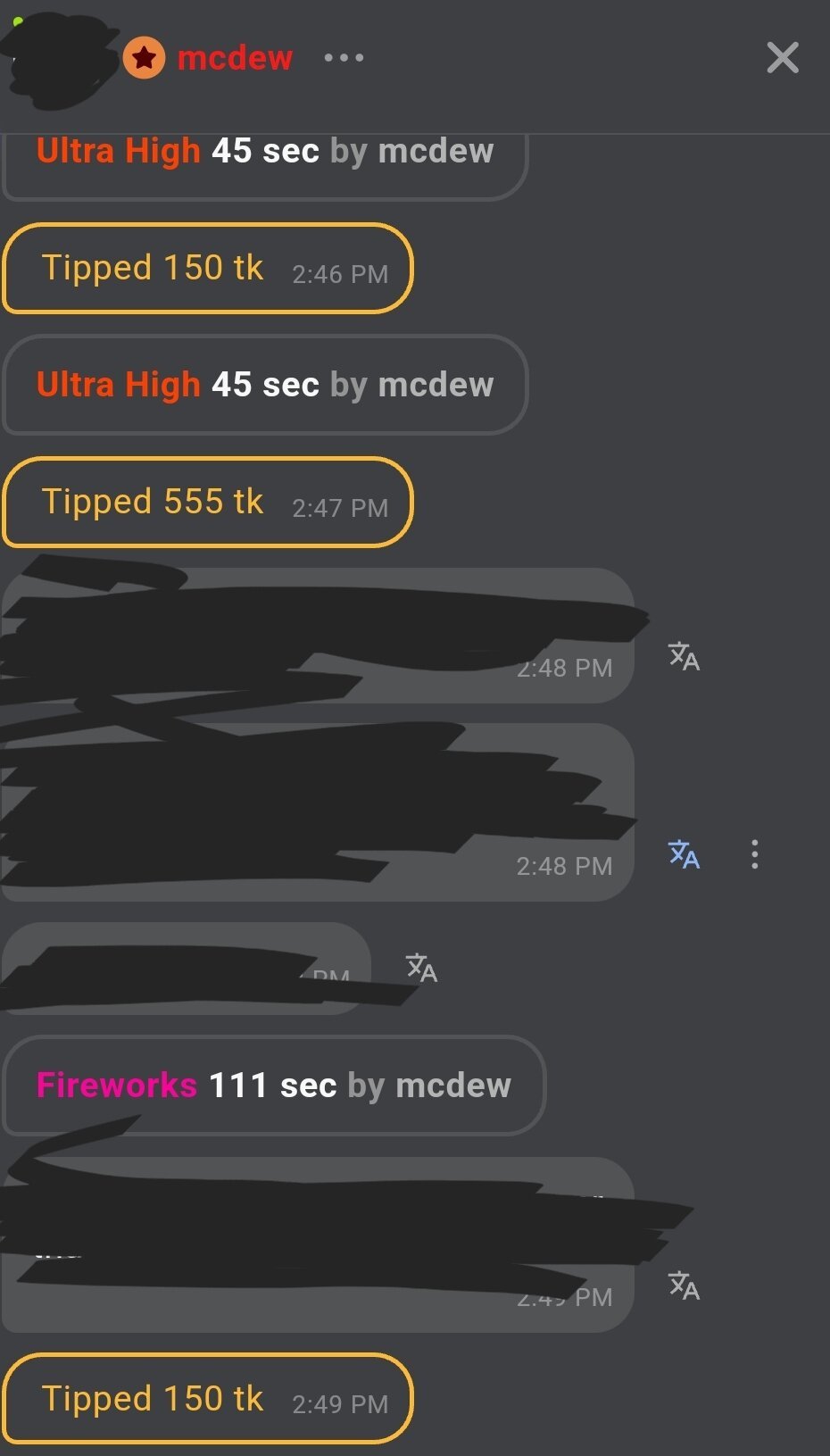This screenshot has height=1456, width=830.
Task: Click the topmost Ultra High 45 sec notification
Action: (265, 166)
